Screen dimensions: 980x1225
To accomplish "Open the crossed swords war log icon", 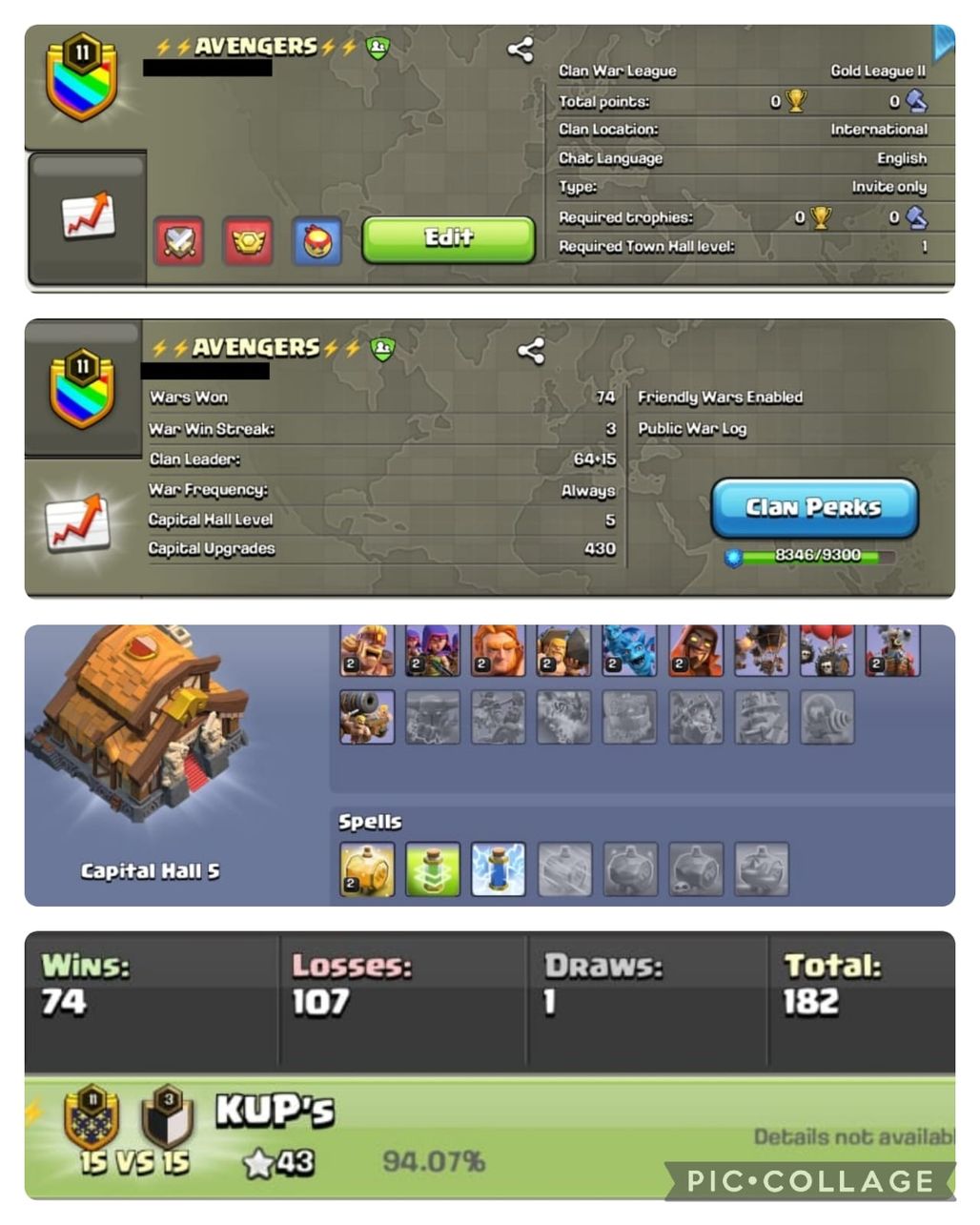I will [179, 240].
